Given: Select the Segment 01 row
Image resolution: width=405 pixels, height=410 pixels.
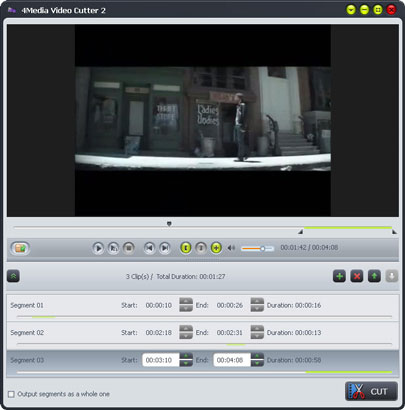Looking at the screenshot, I should 203,308.
